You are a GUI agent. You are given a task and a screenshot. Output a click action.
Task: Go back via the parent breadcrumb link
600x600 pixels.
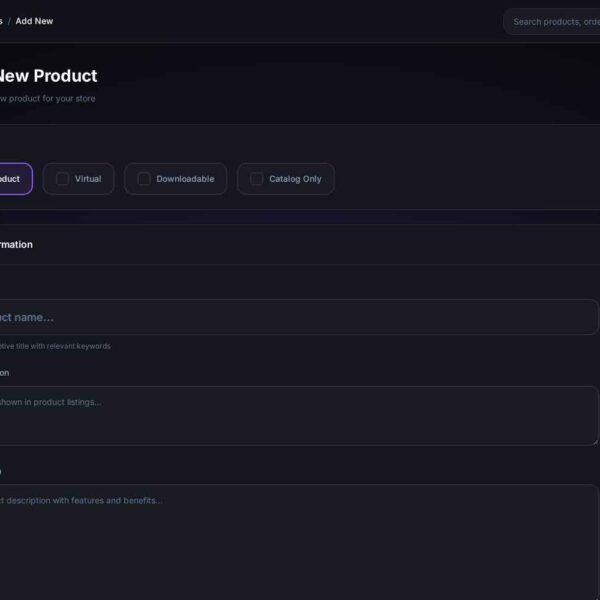point(1,21)
